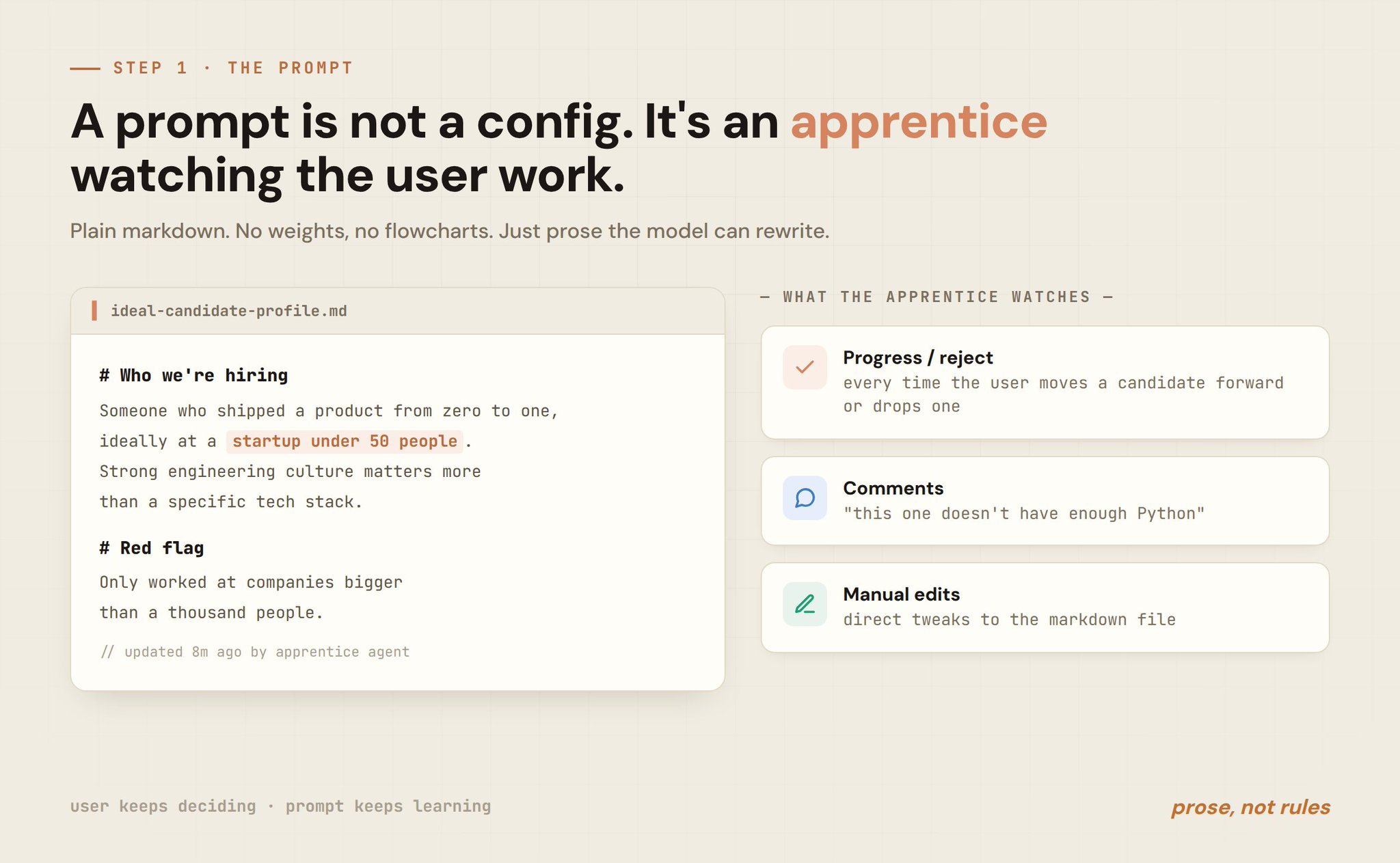Click the quoted comment about Python
1400x863 pixels.
click(1023, 513)
